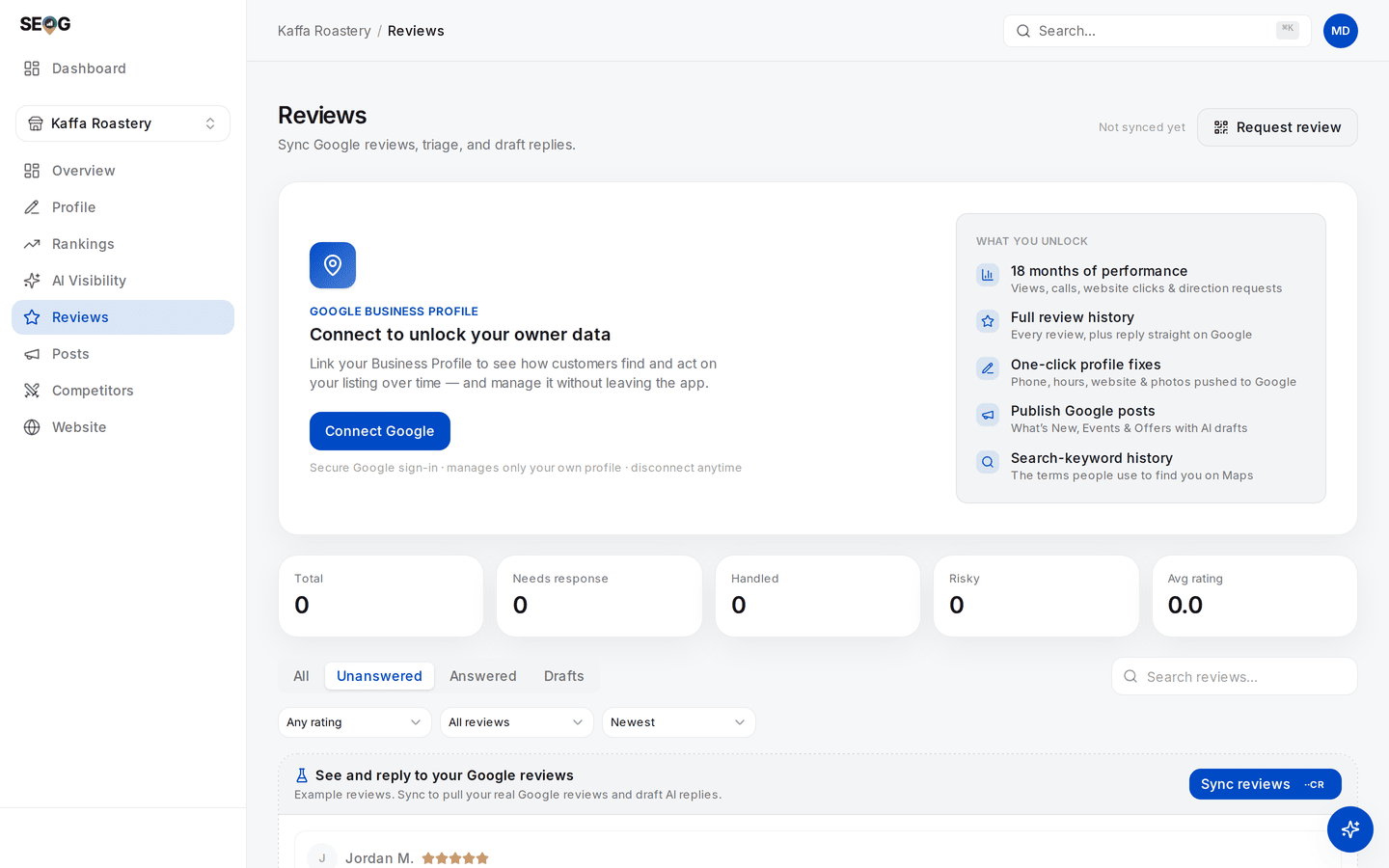Switch to the Drafts tab
Screen dimensions: 1389x868
pyautogui.click(x=564, y=676)
